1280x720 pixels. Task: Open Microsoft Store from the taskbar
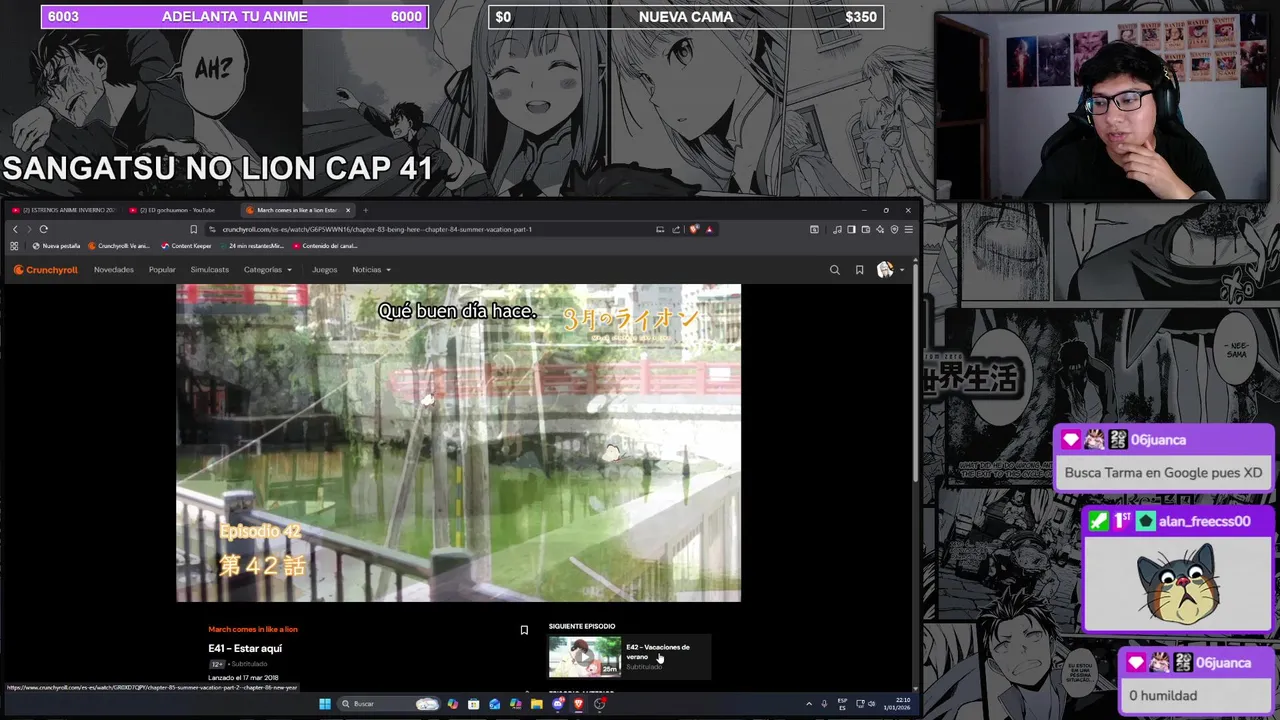(473, 704)
